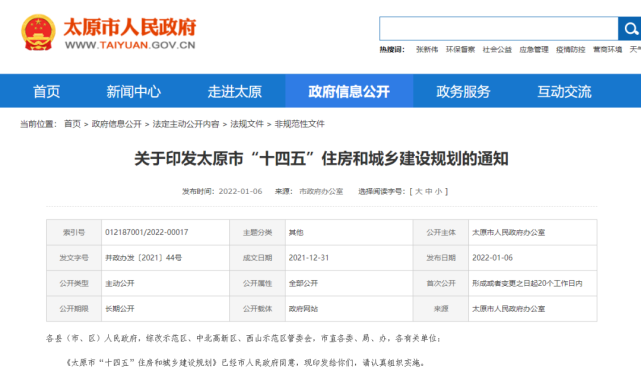Click the 成文日期 value 2021-12-31
Image resolution: width=641 pixels, height=382 pixels.
[x=309, y=258]
